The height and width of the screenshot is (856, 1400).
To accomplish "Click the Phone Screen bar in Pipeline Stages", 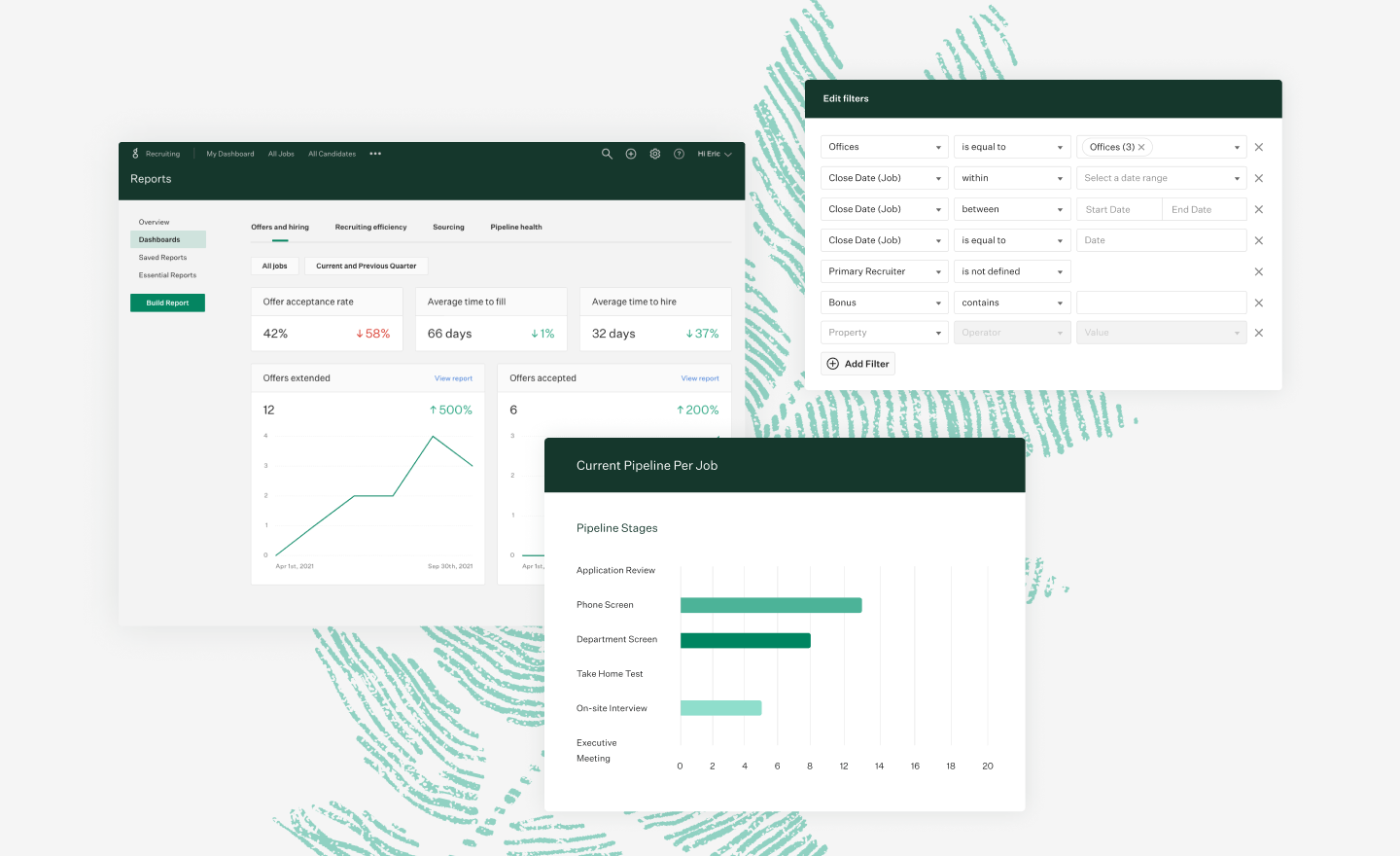I will tap(772, 604).
